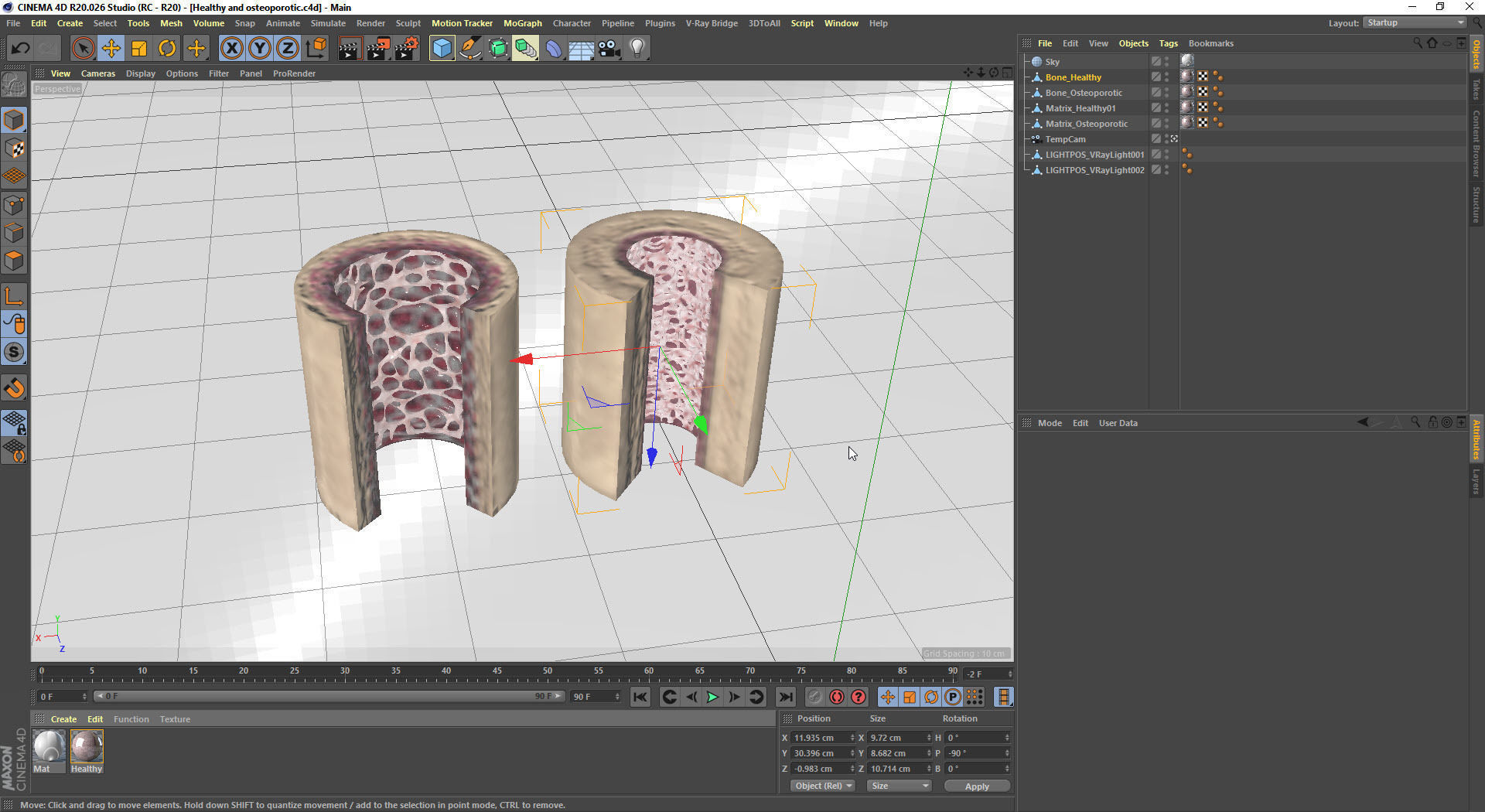
Task: Click Render to Picture Viewer
Action: (378, 48)
